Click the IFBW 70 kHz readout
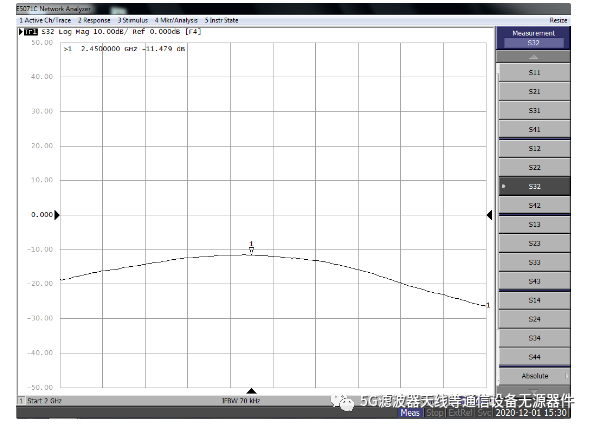 click(x=241, y=401)
